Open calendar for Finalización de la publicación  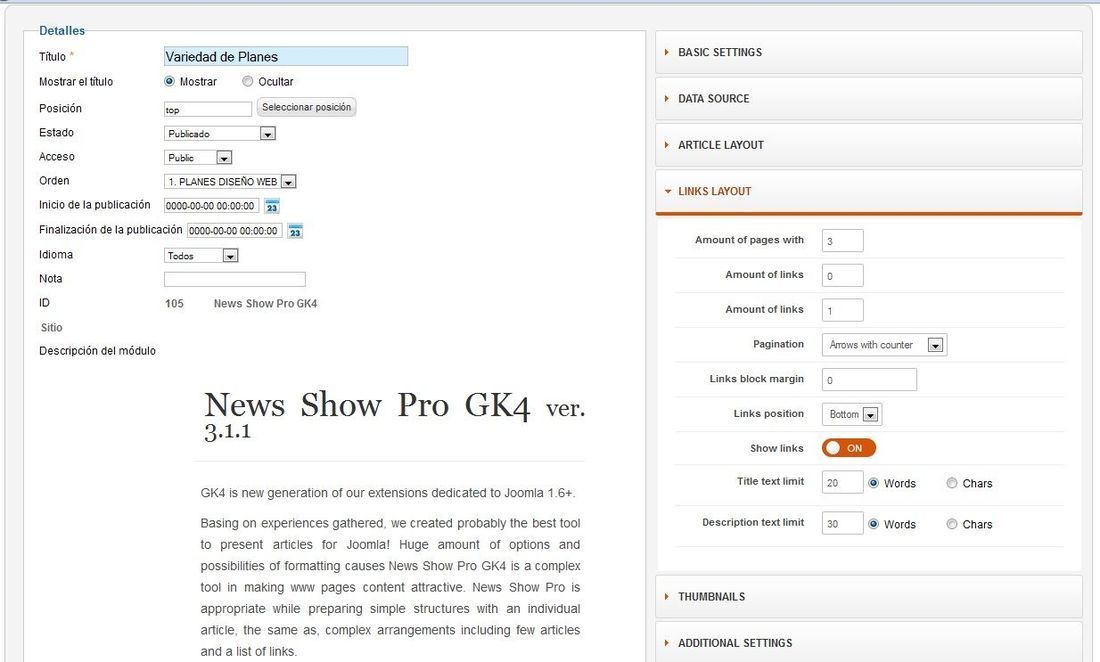295,231
